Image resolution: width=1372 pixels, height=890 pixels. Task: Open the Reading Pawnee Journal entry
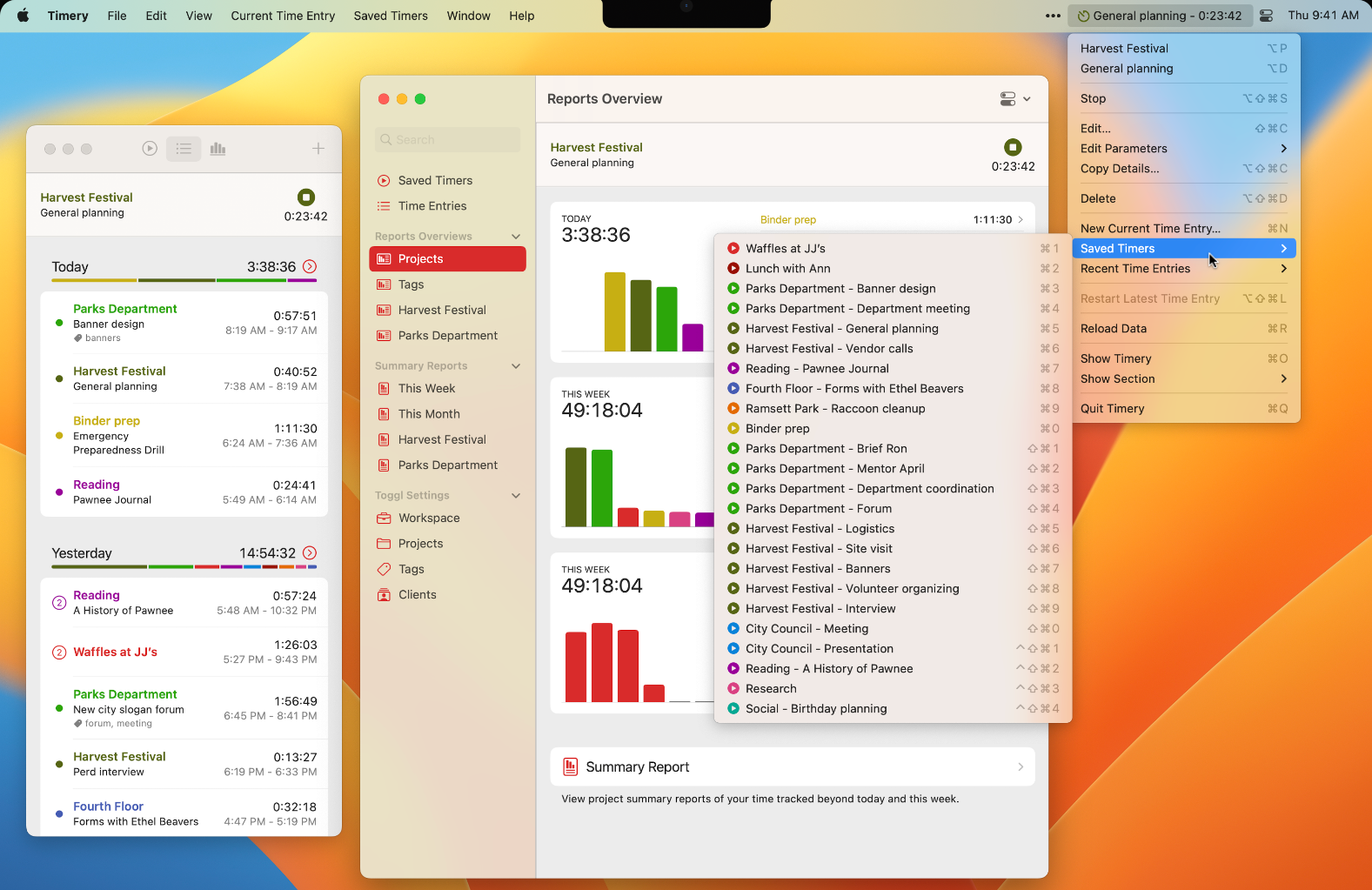click(184, 492)
